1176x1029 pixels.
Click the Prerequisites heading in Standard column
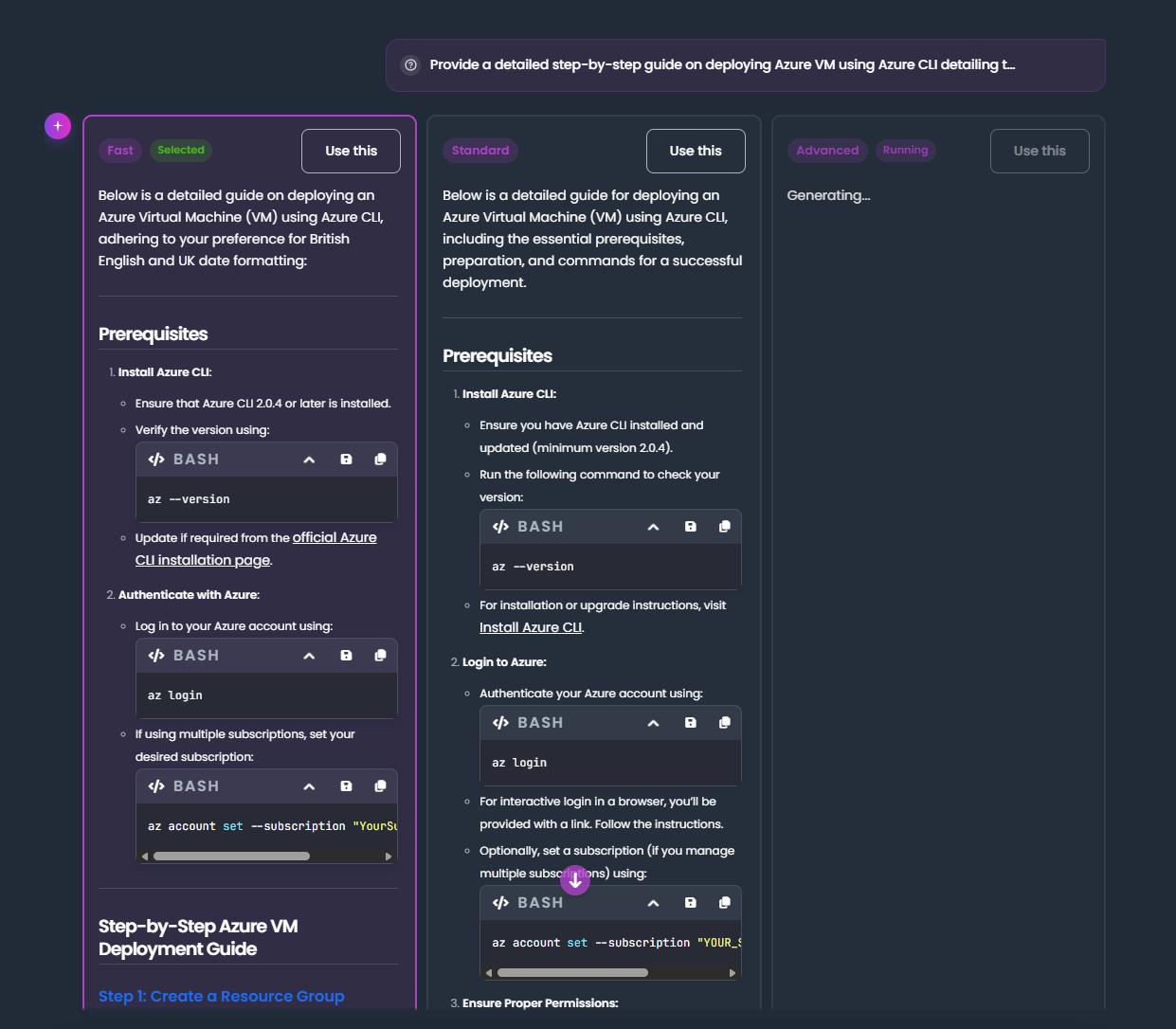tap(498, 355)
